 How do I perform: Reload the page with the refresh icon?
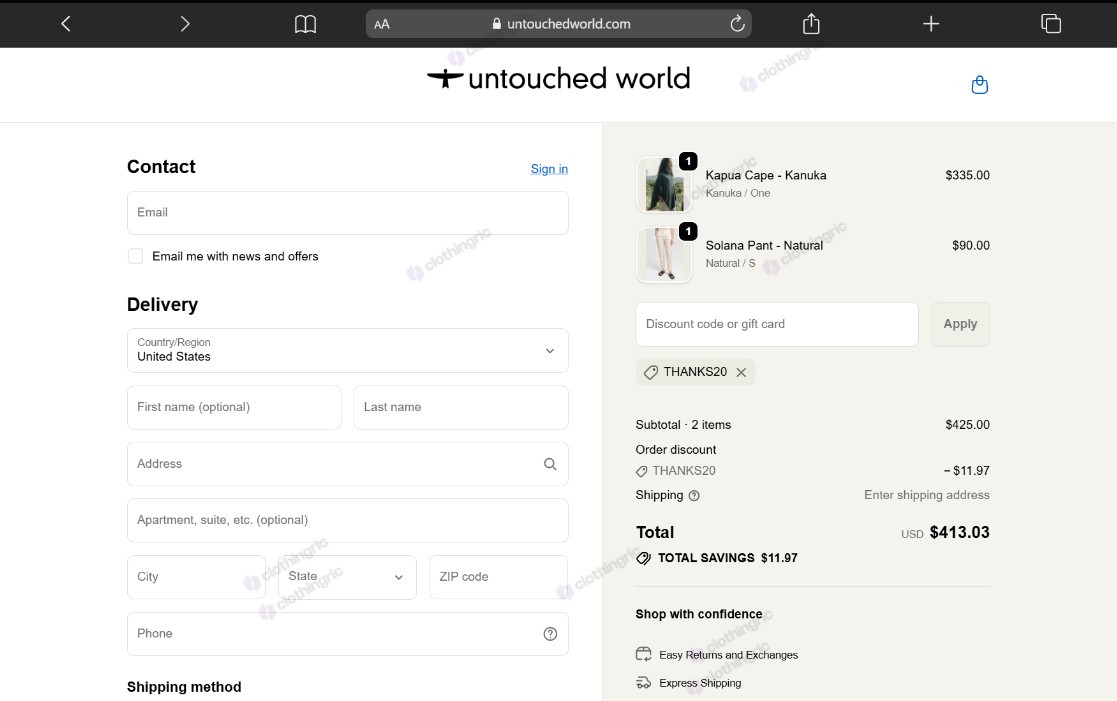tap(737, 24)
